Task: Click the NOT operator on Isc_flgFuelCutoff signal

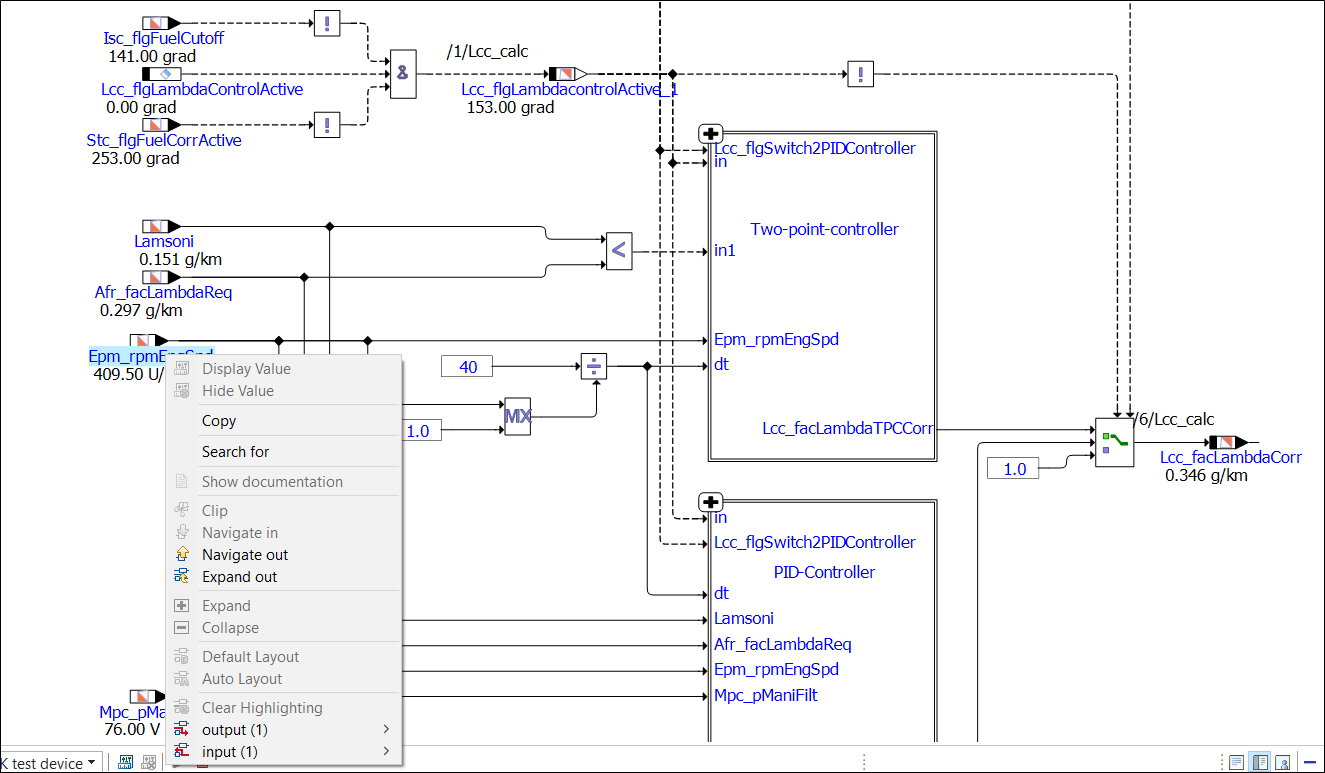Action: (327, 23)
